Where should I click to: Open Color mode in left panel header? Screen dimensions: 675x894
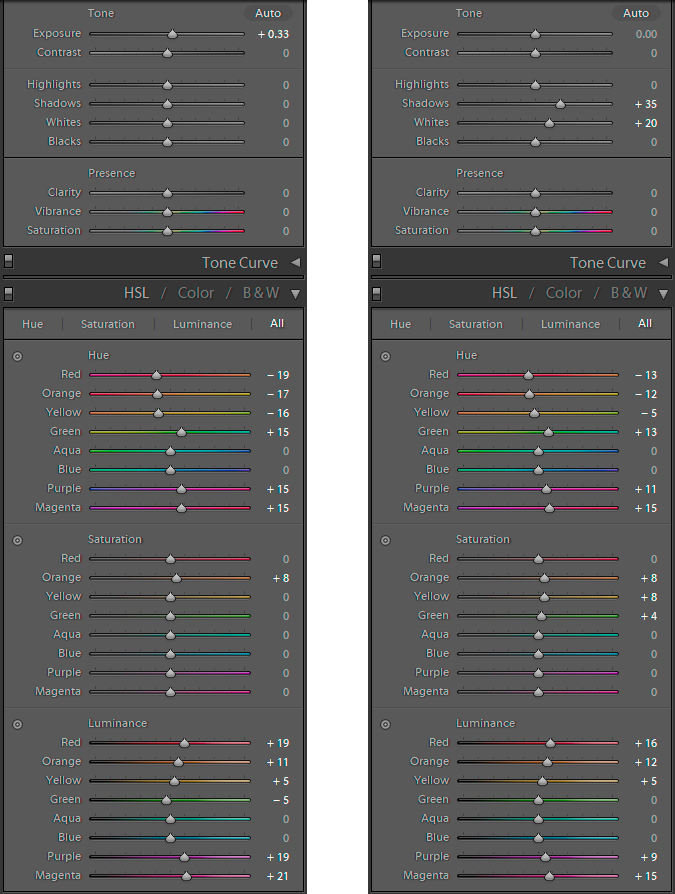coord(196,293)
